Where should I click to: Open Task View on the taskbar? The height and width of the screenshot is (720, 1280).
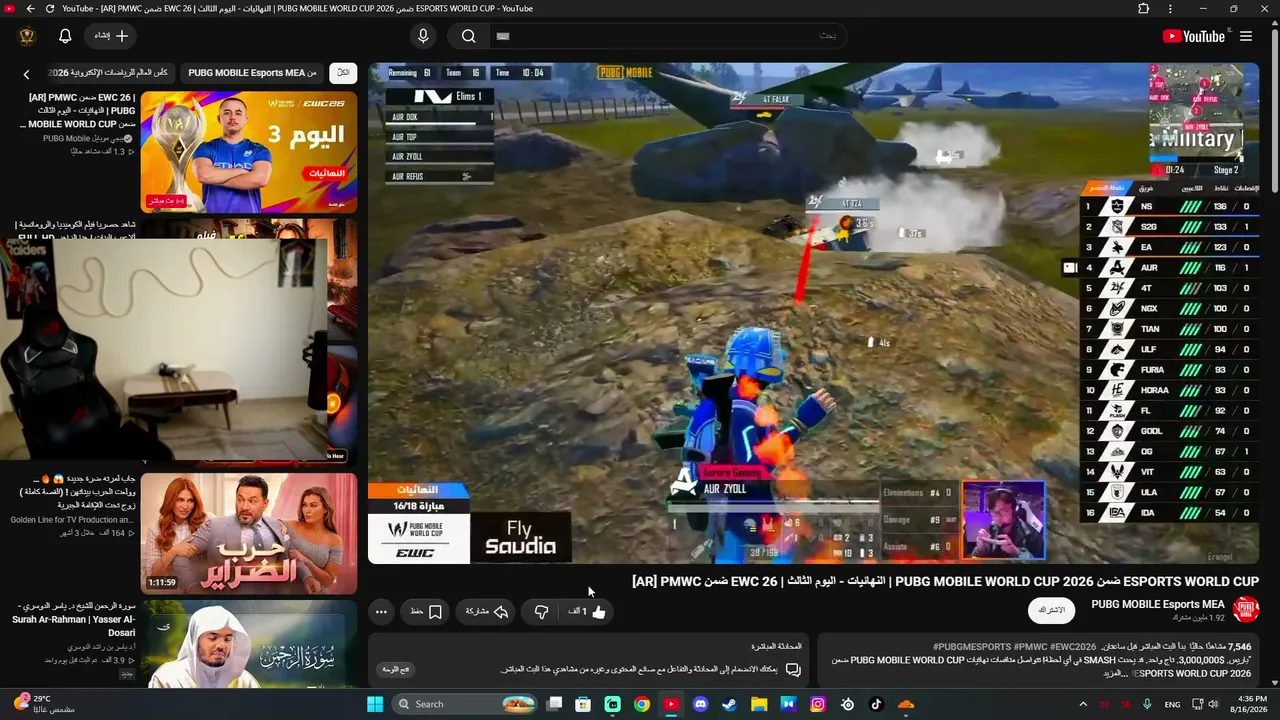pyautogui.click(x=554, y=704)
